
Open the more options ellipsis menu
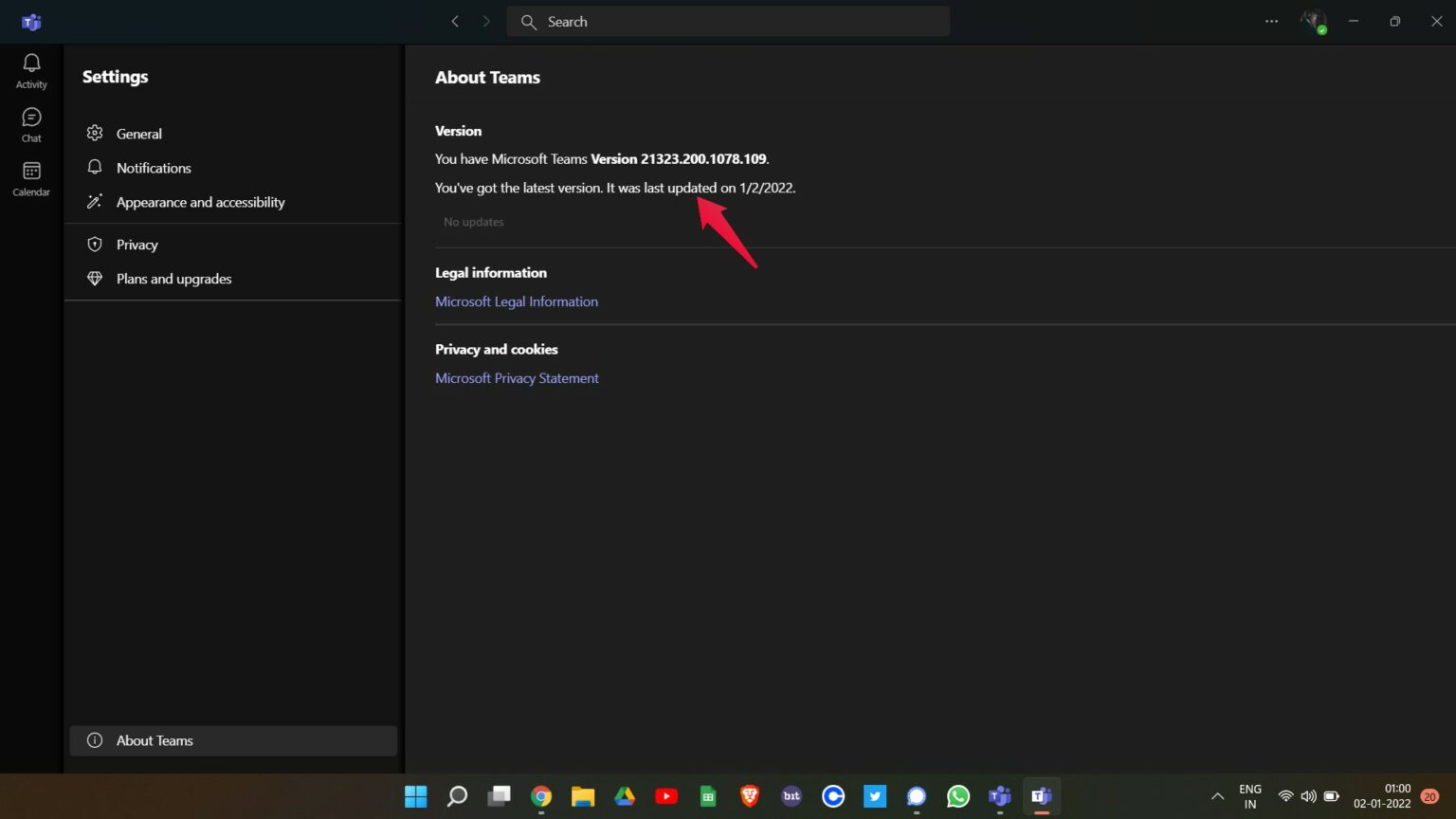click(1270, 21)
